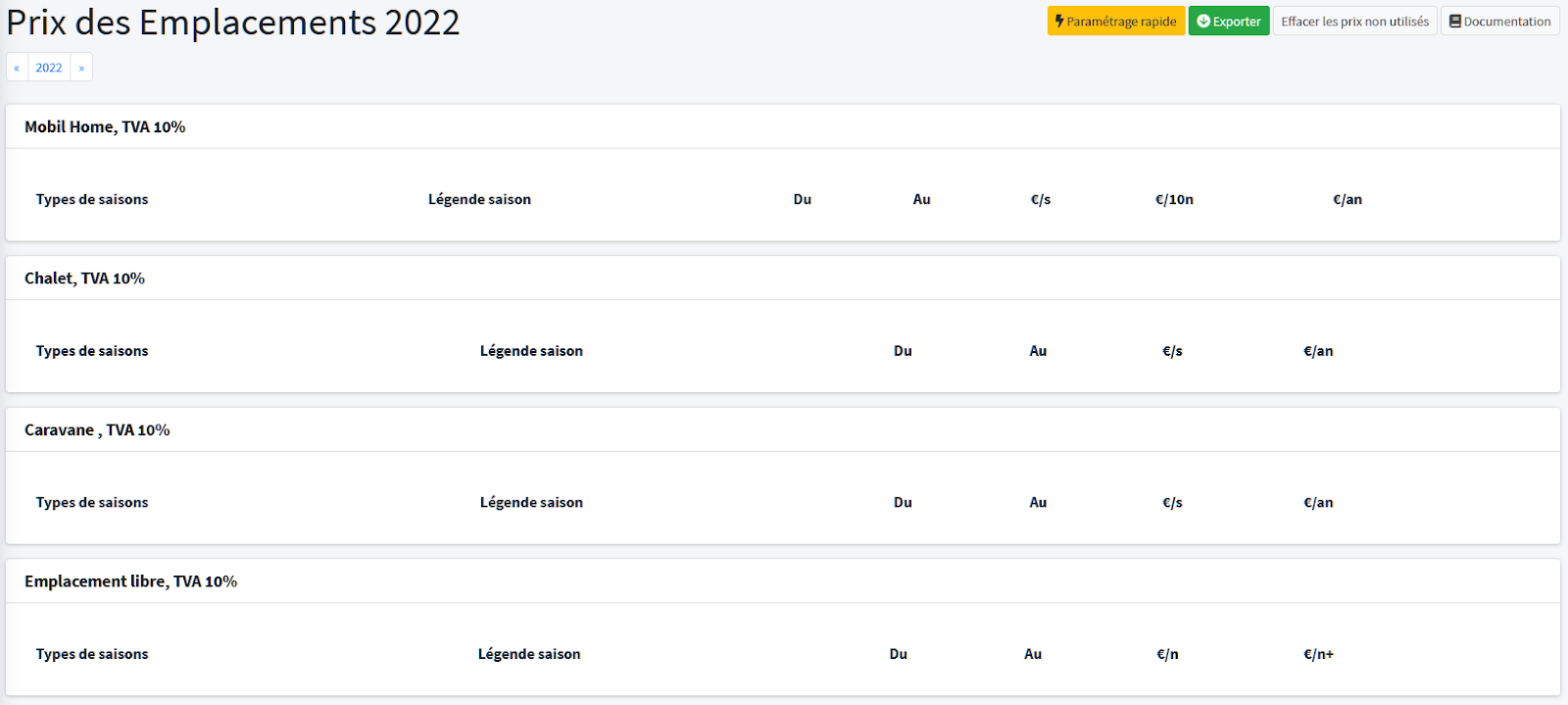Click the €/n+ column header
The width and height of the screenshot is (1568, 705).
click(x=1318, y=655)
